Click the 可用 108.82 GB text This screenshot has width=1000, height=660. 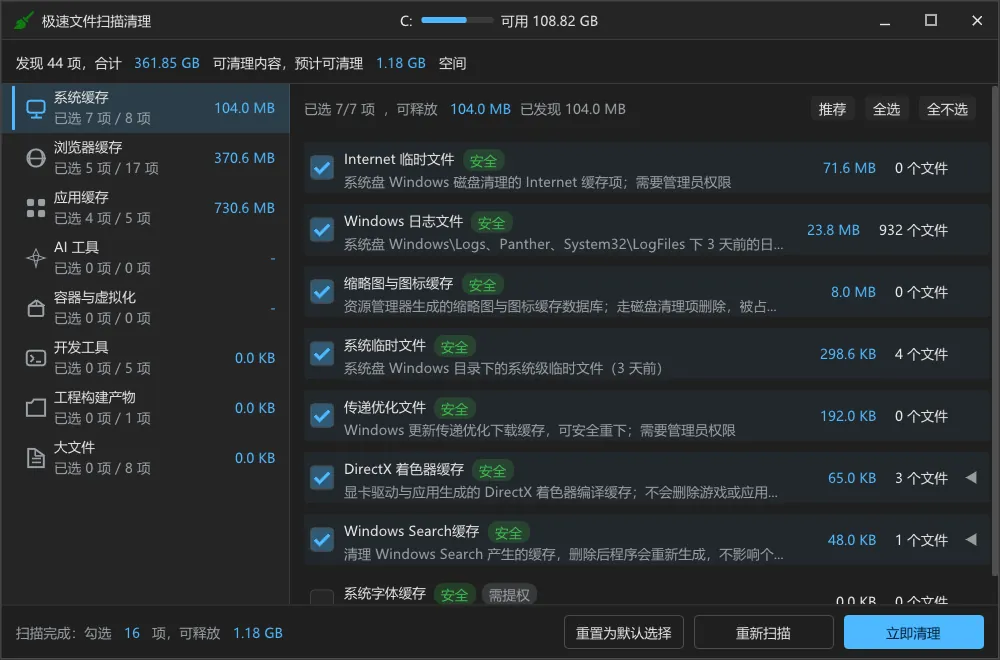point(549,21)
